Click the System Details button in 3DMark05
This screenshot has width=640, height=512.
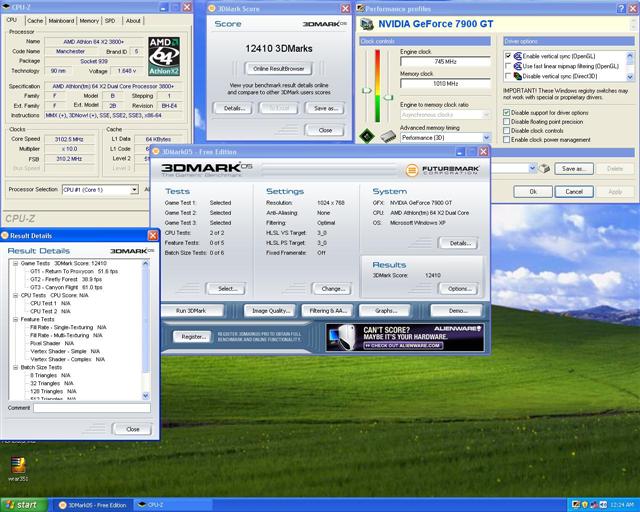[x=459, y=243]
